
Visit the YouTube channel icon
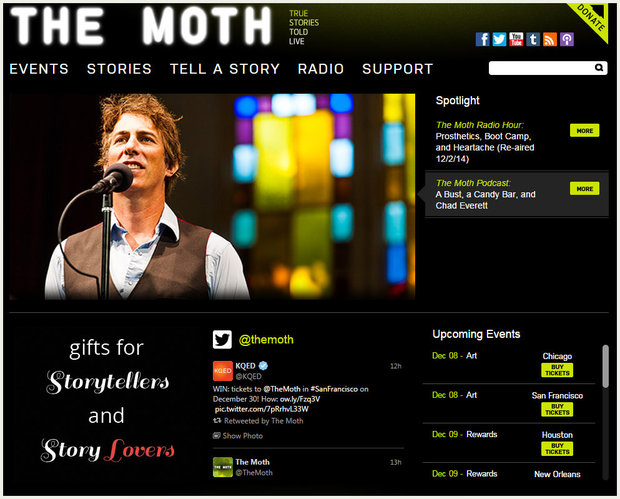tap(516, 40)
